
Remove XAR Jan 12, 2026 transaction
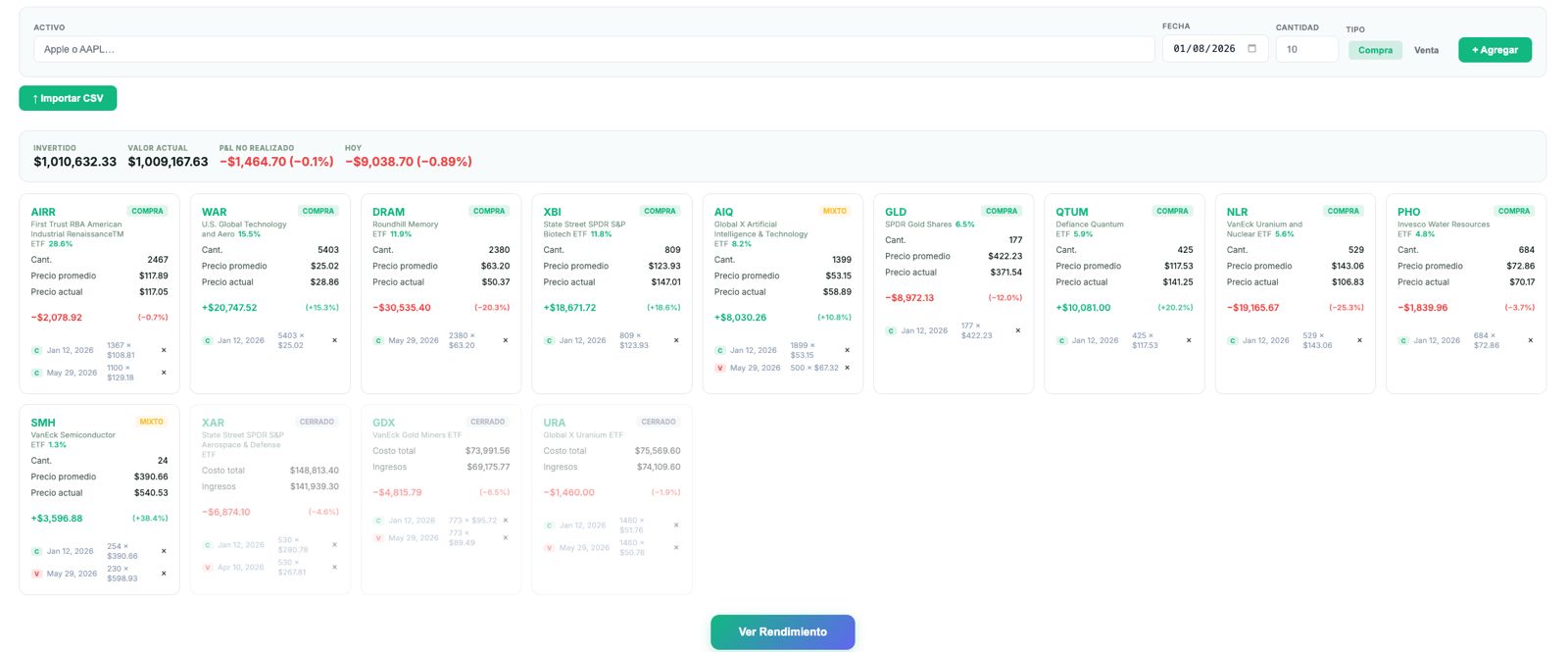(334, 544)
